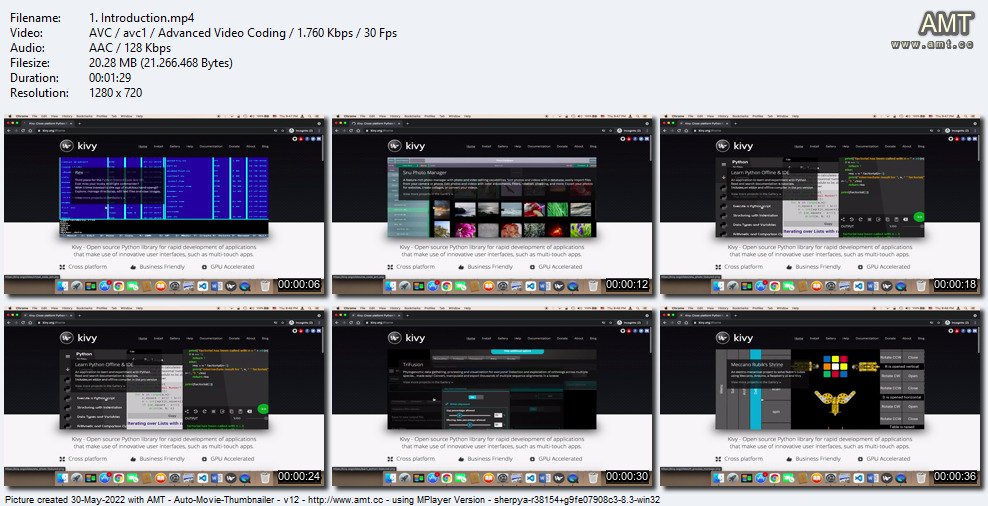Image resolution: width=988 pixels, height=506 pixels.
Task: Click the 'Cross platform' icon in the 00:00:06 thumbnail
Action: point(62,267)
